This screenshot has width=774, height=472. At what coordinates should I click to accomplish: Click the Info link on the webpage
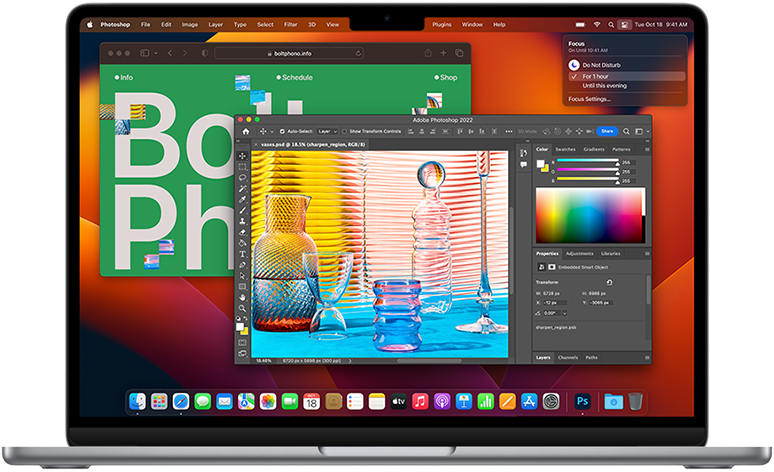pyautogui.click(x=123, y=78)
